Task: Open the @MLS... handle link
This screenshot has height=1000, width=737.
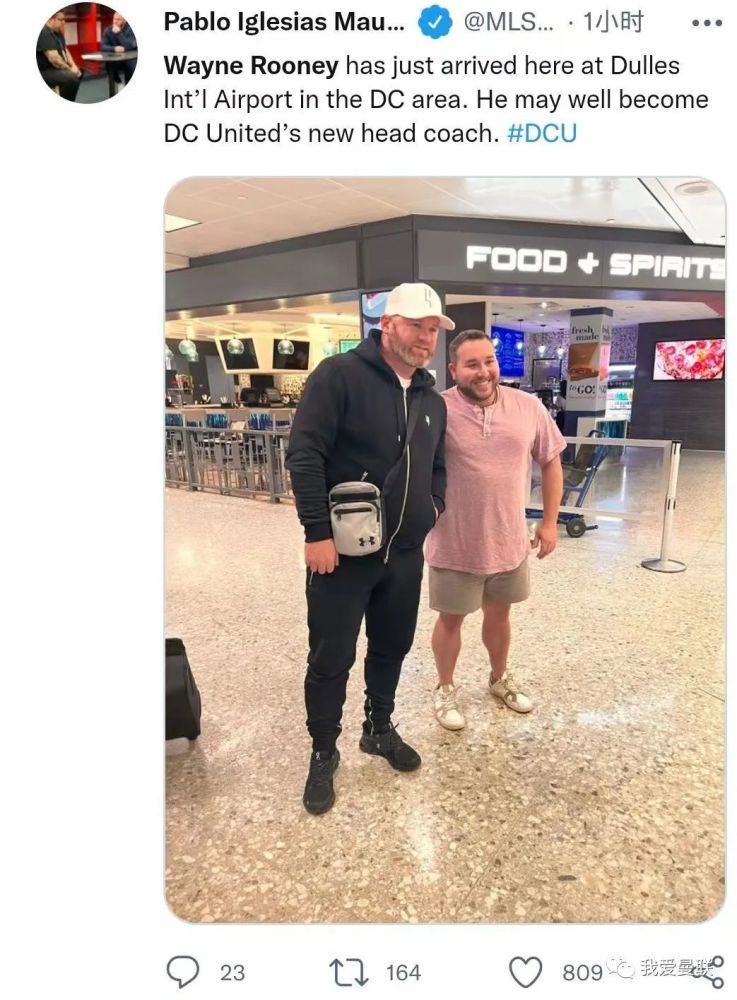Action: pyautogui.click(x=508, y=22)
